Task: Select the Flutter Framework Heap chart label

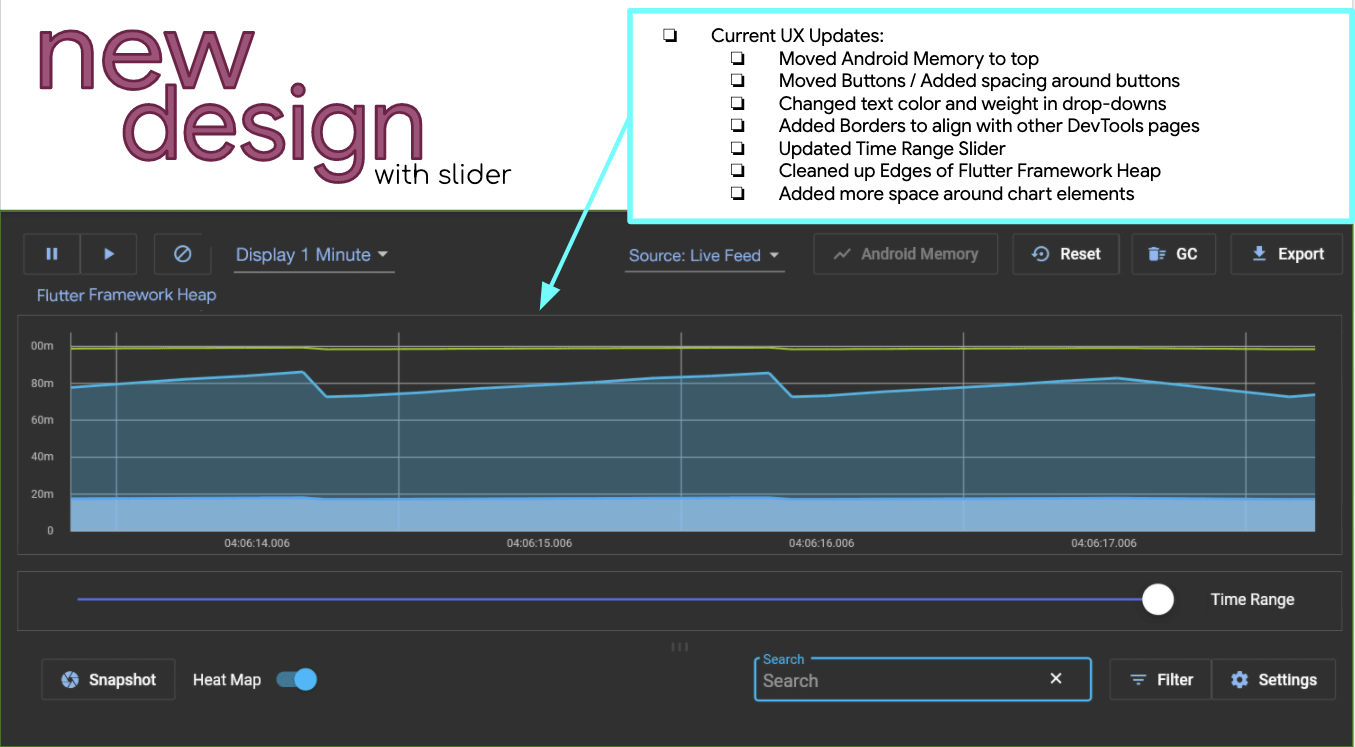Action: click(x=125, y=295)
